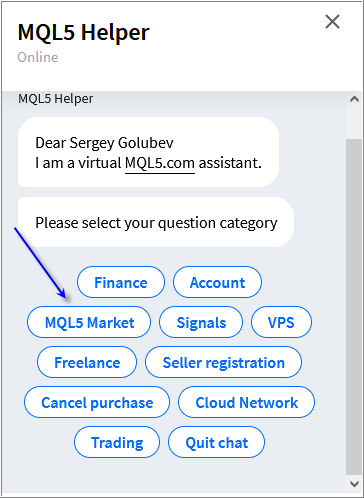Select the Freelance category
Screen dimensions: 364x498
(x=87, y=362)
